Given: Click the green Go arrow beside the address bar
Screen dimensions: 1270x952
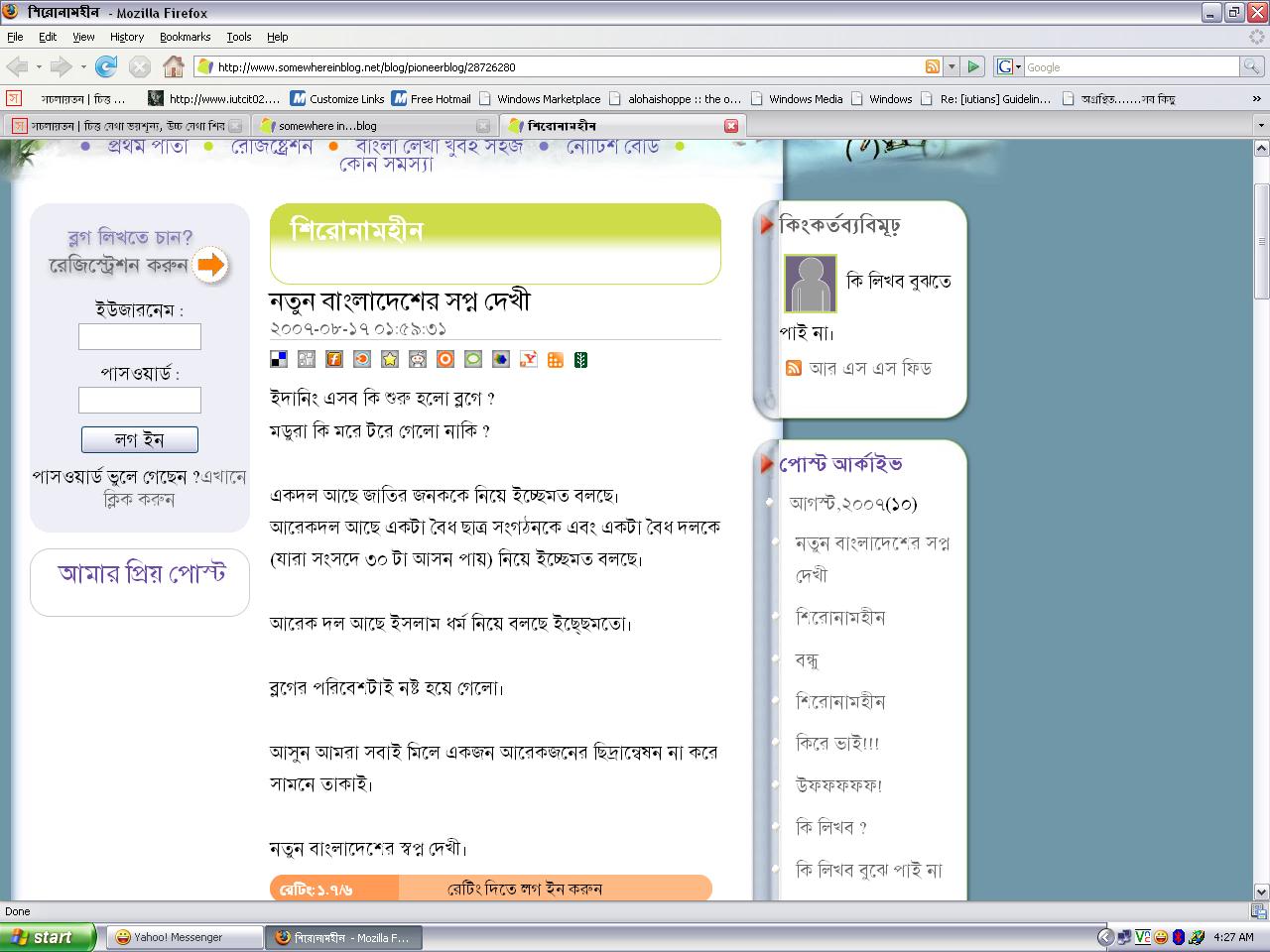Looking at the screenshot, I should pos(973,66).
